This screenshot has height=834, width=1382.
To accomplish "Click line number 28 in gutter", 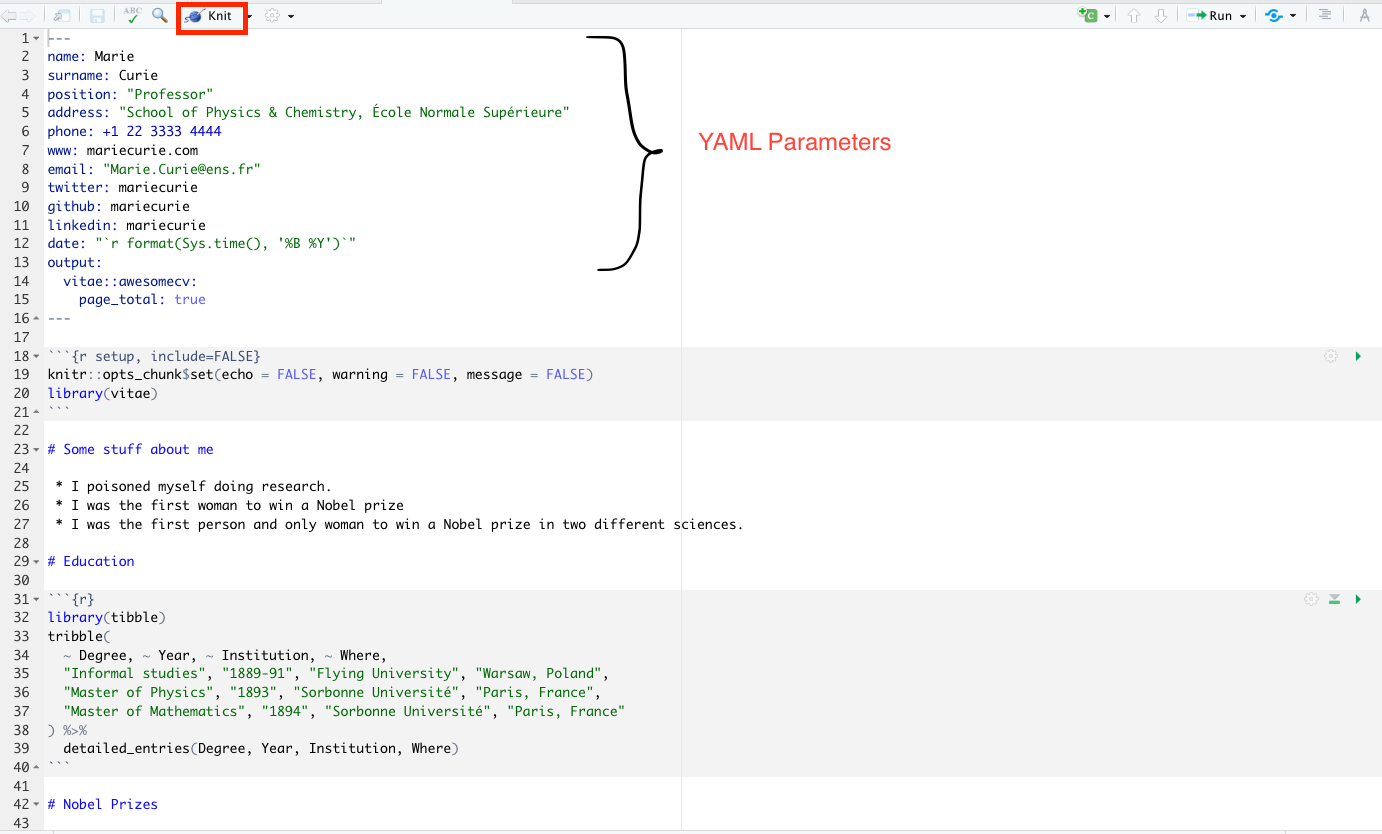I will point(22,543).
